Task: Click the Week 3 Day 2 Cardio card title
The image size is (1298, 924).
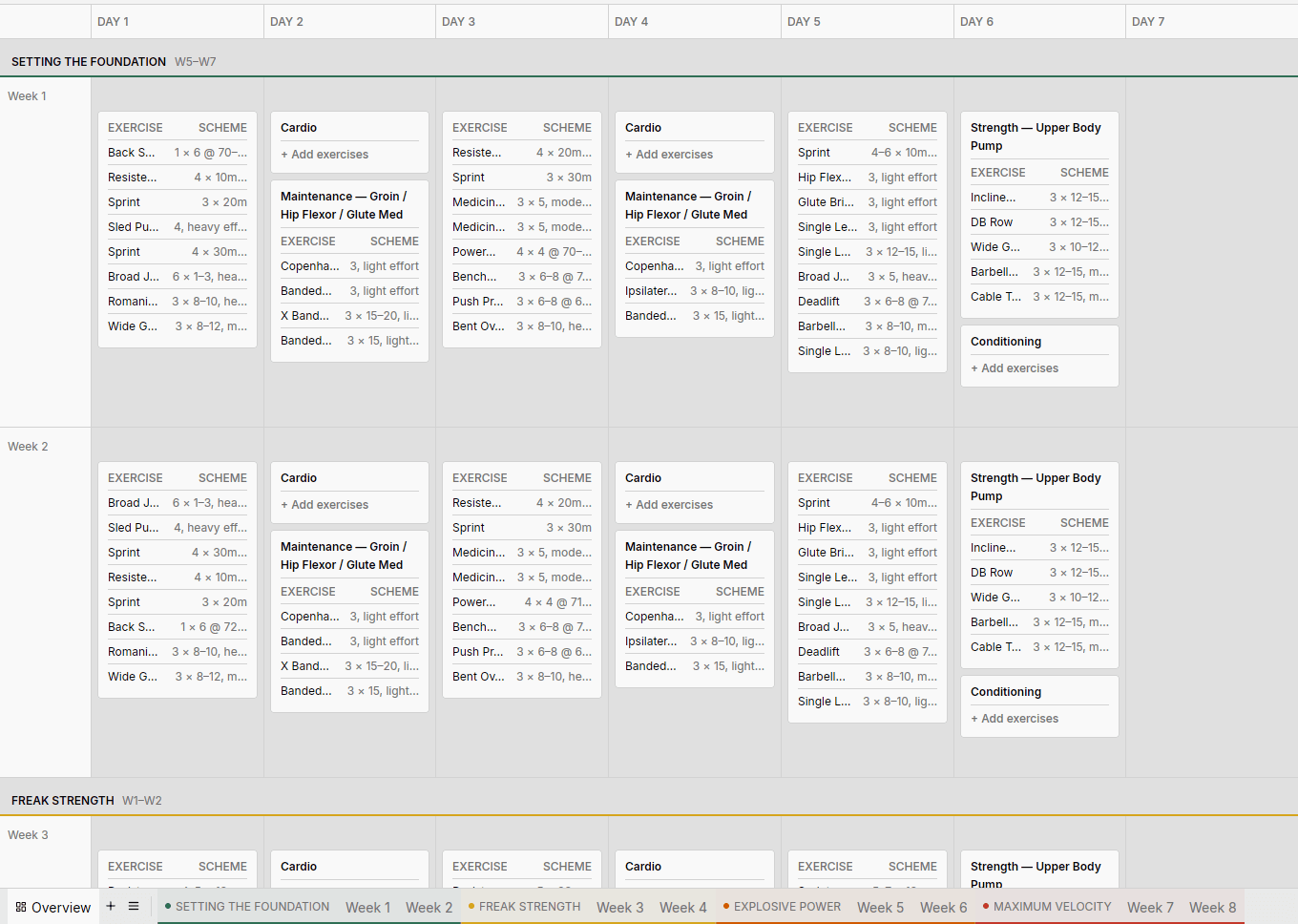Action: [299, 867]
